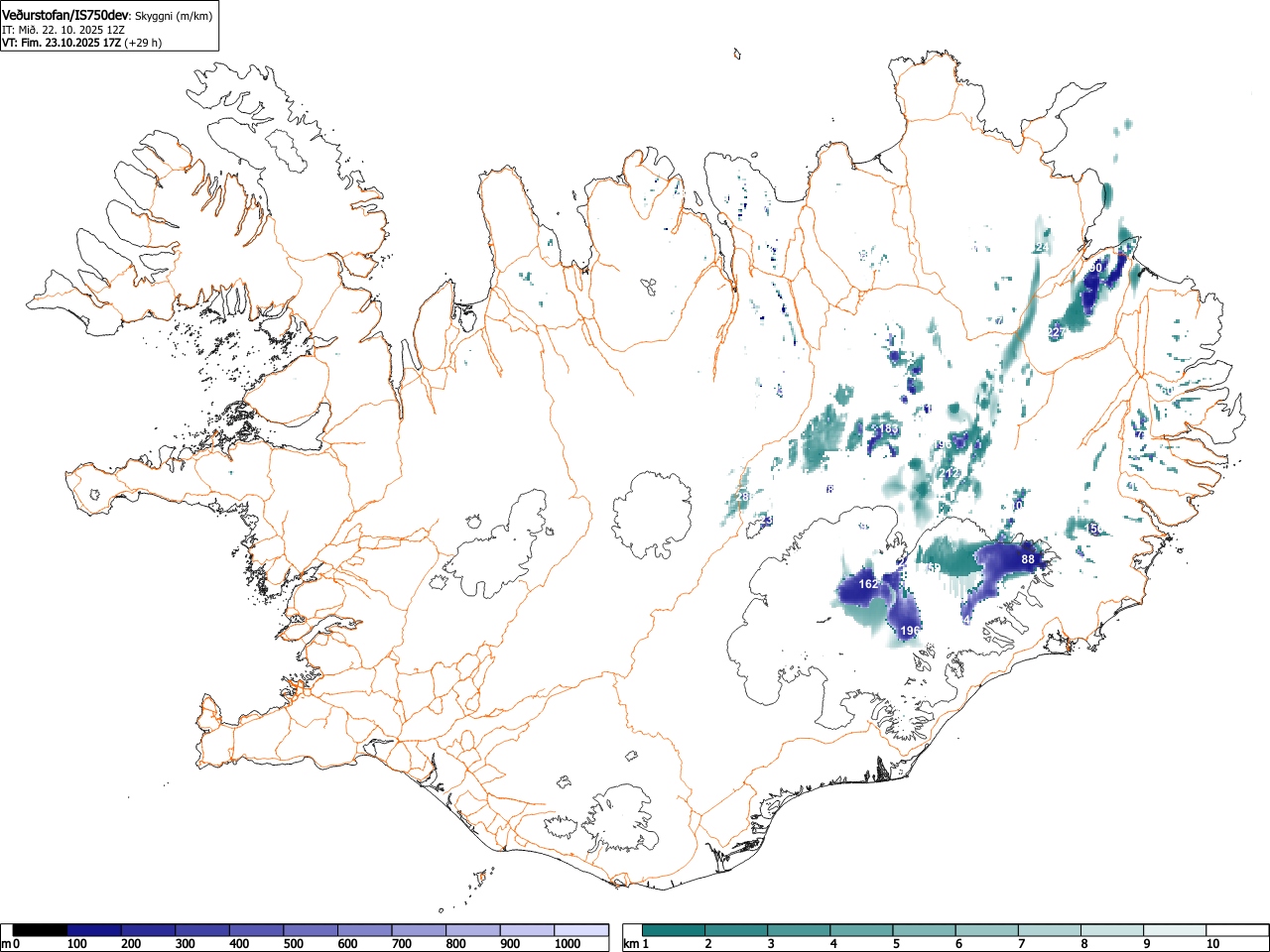1270x952 pixels.
Task: Click the "100" tick label on the metre legend
Action: tap(76, 944)
